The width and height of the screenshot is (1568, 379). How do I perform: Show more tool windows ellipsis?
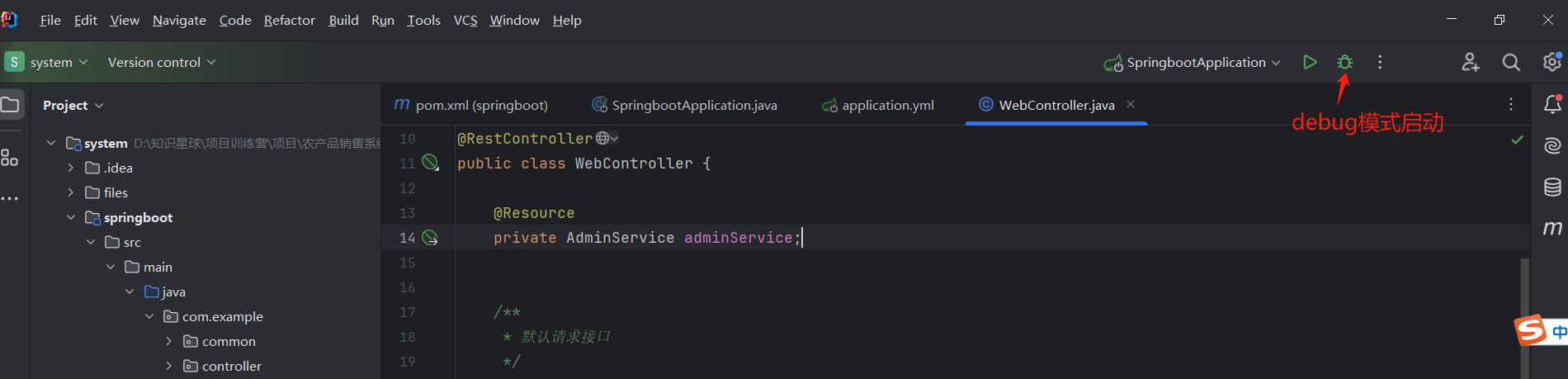pyautogui.click(x=9, y=198)
